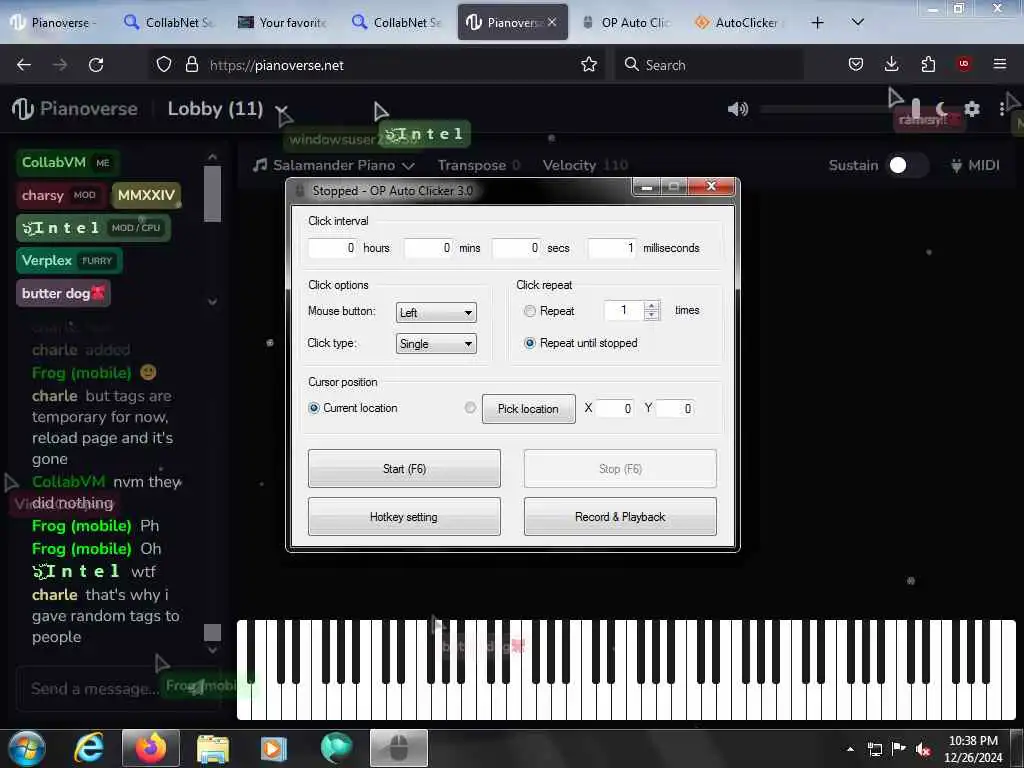
Task: Open the Action Center flag icon
Action: click(899, 749)
